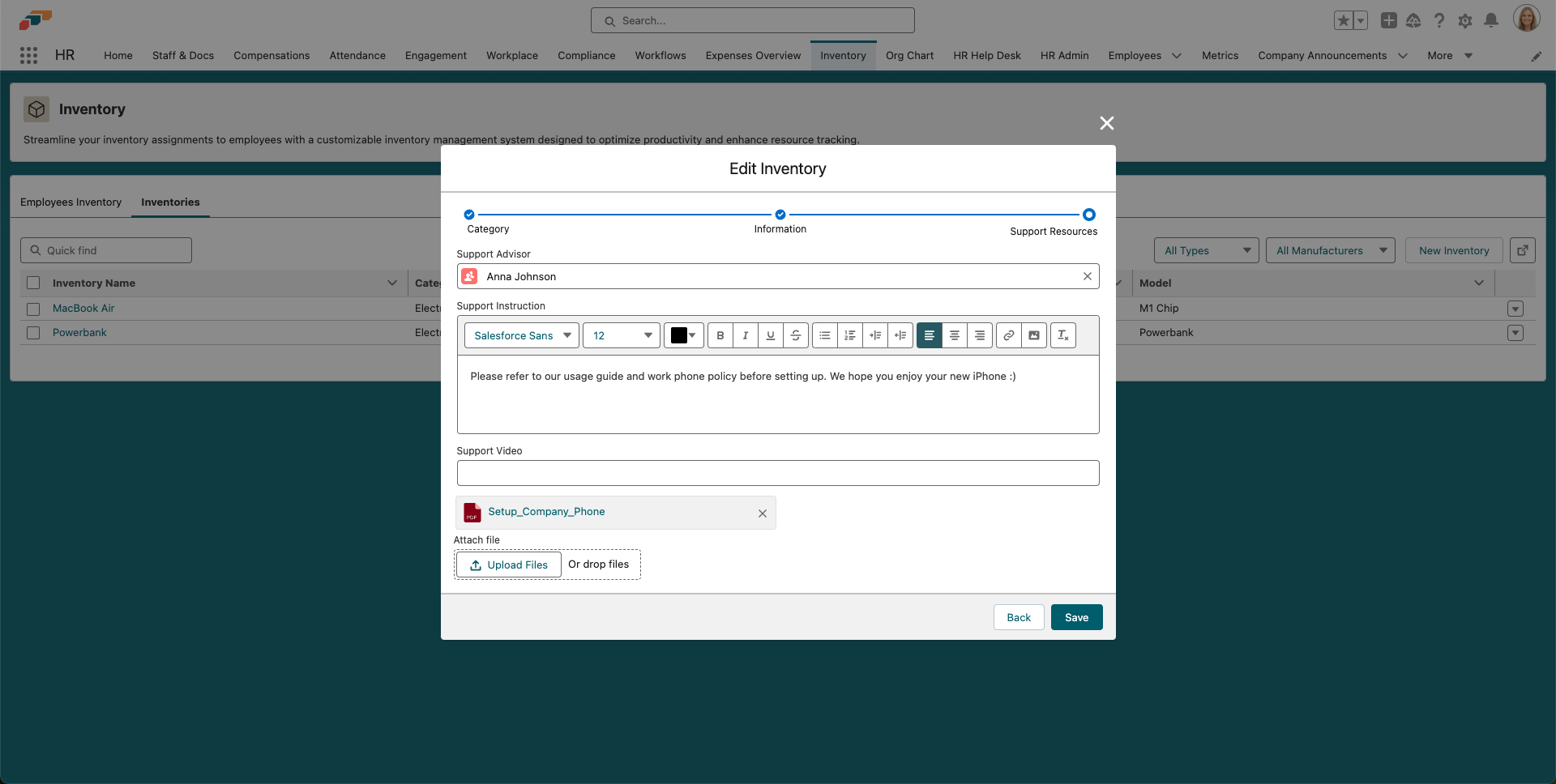This screenshot has width=1556, height=784.
Task: Open the Org Chart menu item
Action: tap(909, 55)
